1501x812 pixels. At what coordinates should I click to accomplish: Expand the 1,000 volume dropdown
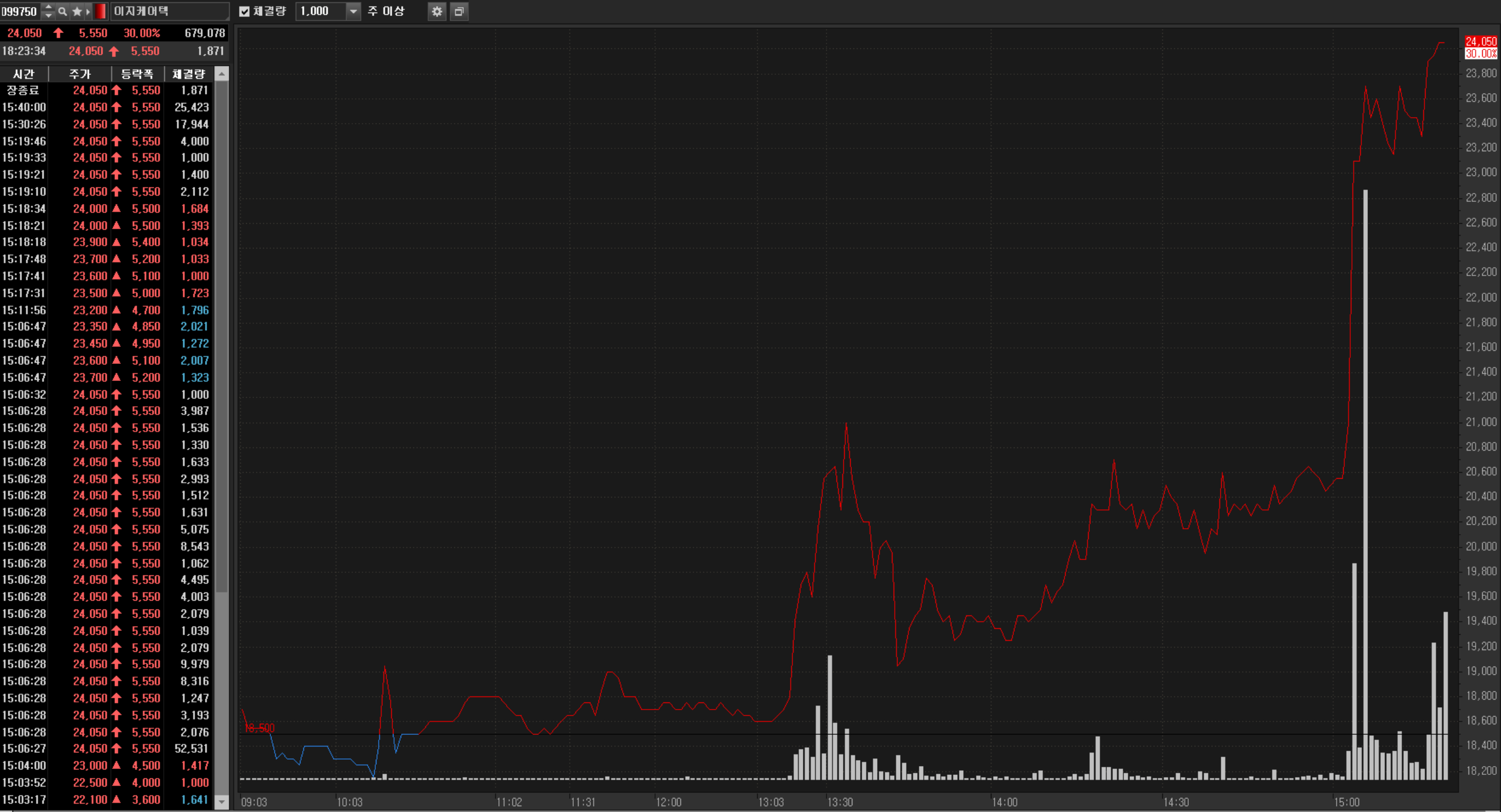pos(353,11)
